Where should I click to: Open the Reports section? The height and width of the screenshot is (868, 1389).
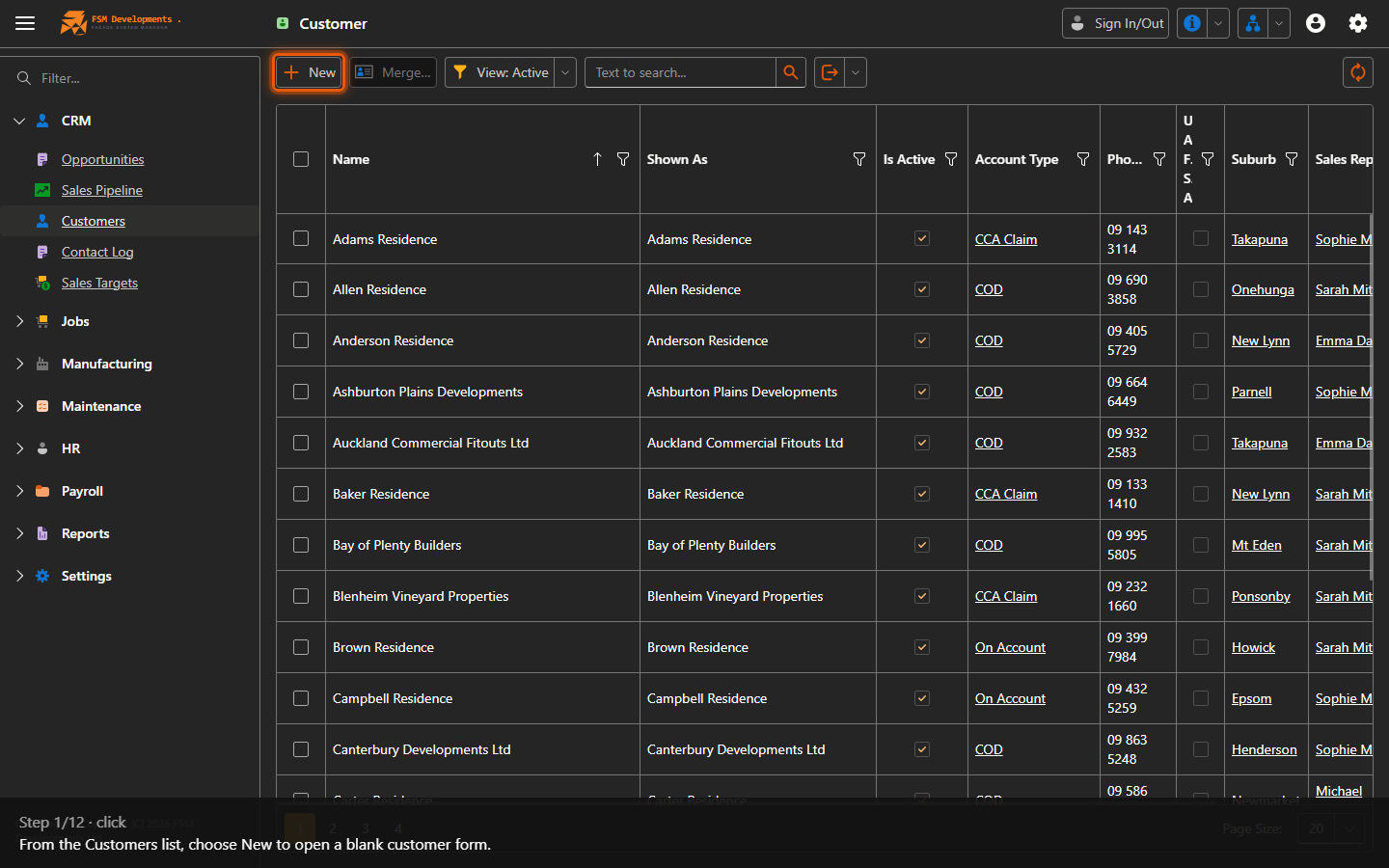(85, 533)
